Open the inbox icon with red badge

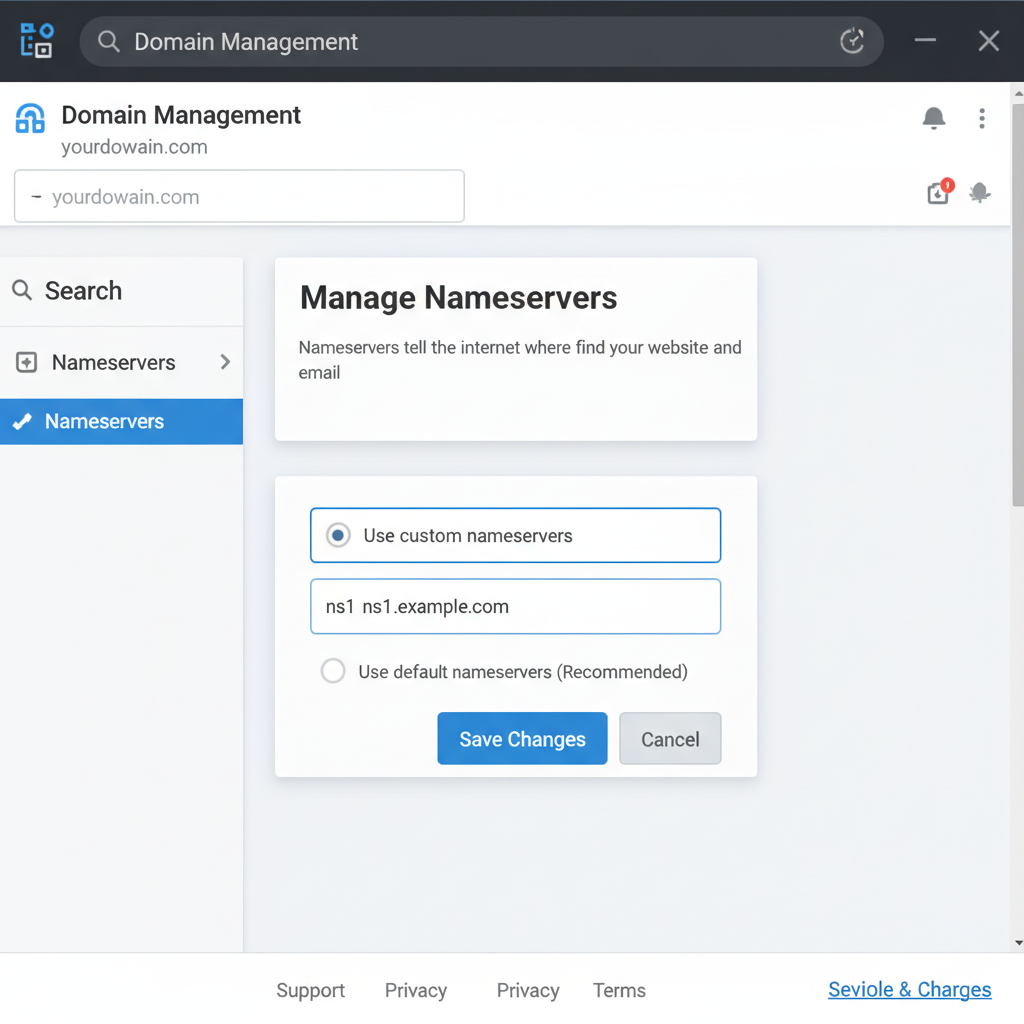[940, 191]
